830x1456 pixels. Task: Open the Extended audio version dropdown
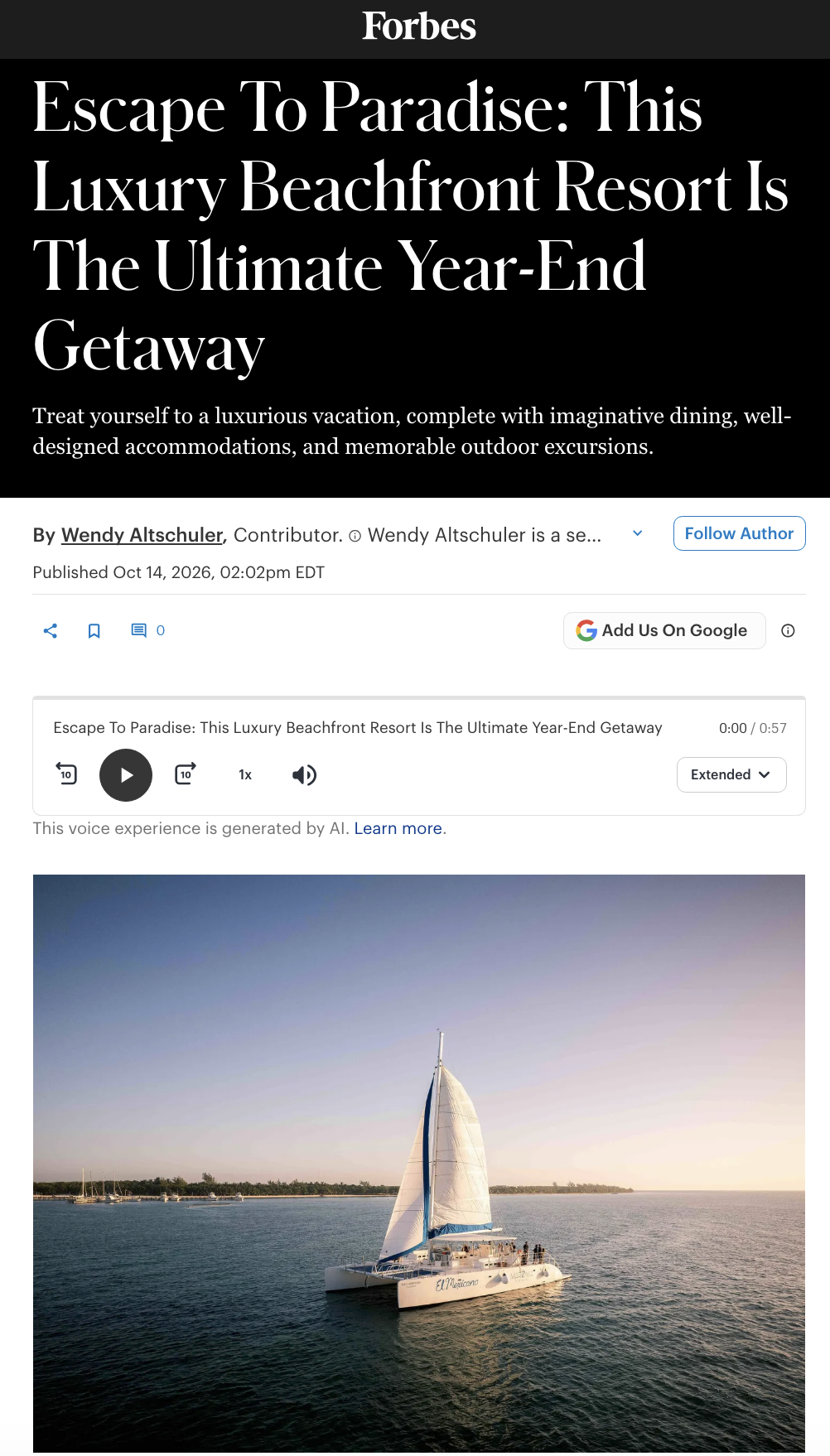point(731,775)
